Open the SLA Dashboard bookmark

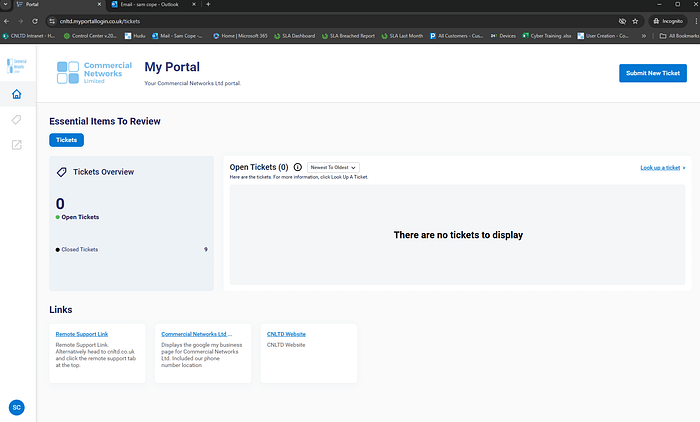coord(295,36)
